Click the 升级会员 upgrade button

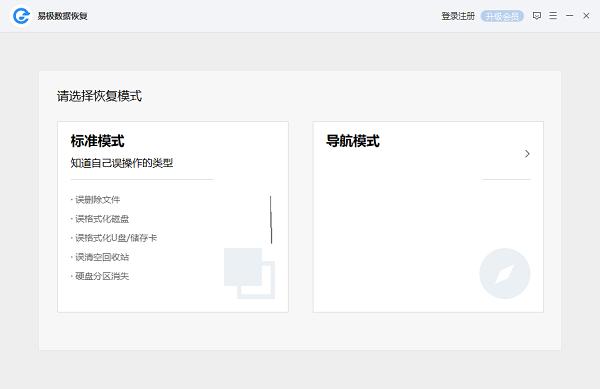pyautogui.click(x=502, y=16)
